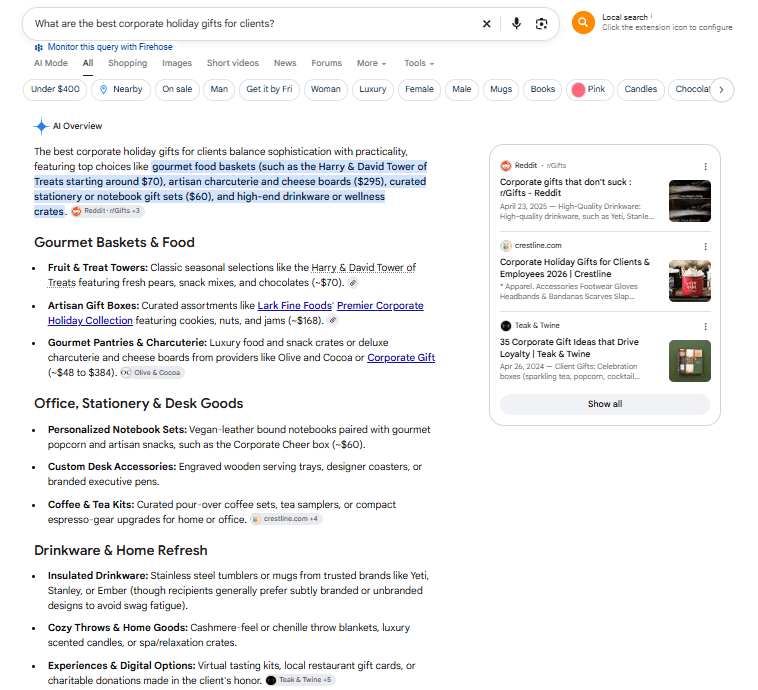Click the Reddit result thumbnail image

(x=689, y=201)
